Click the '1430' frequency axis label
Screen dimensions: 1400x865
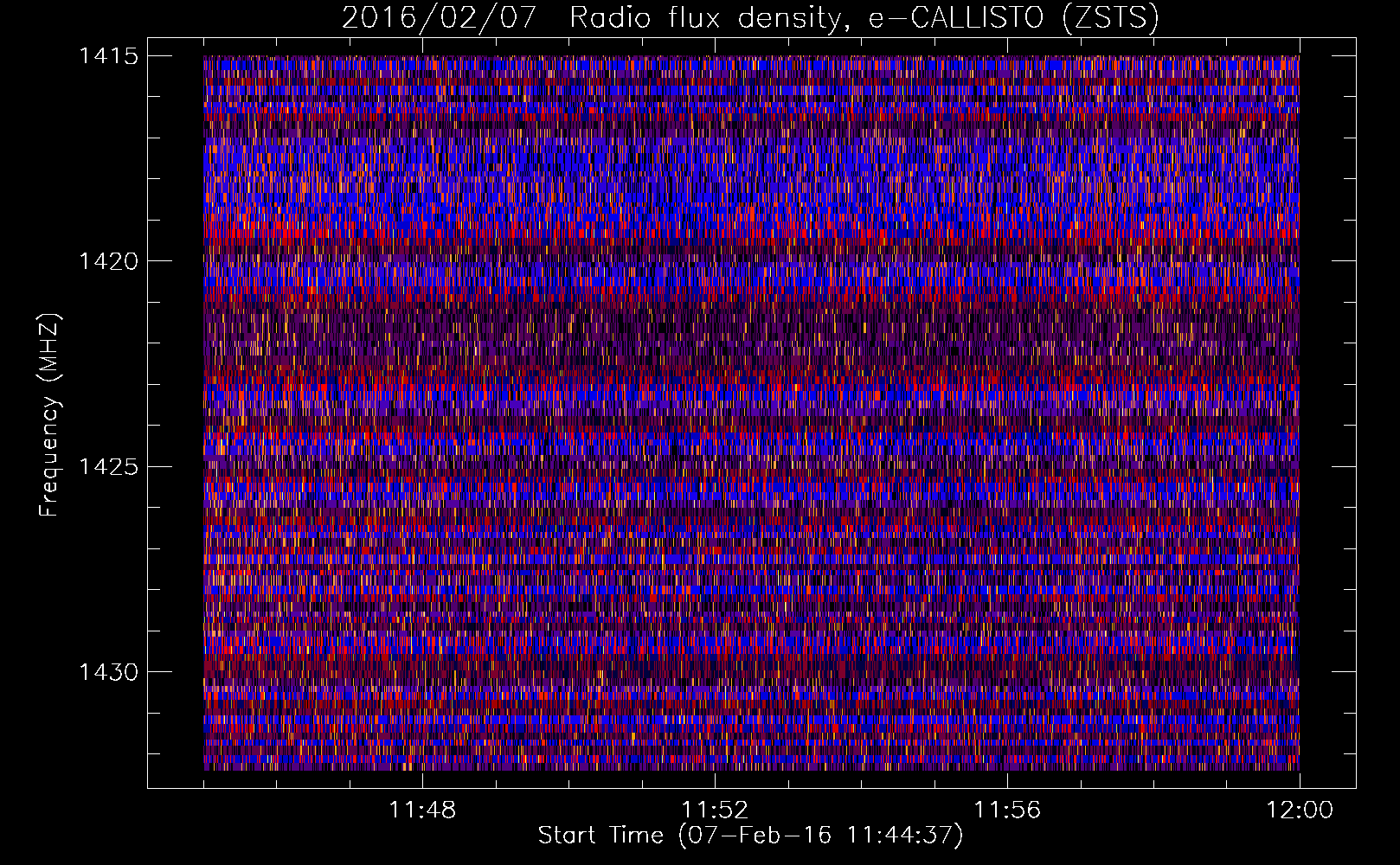(109, 672)
